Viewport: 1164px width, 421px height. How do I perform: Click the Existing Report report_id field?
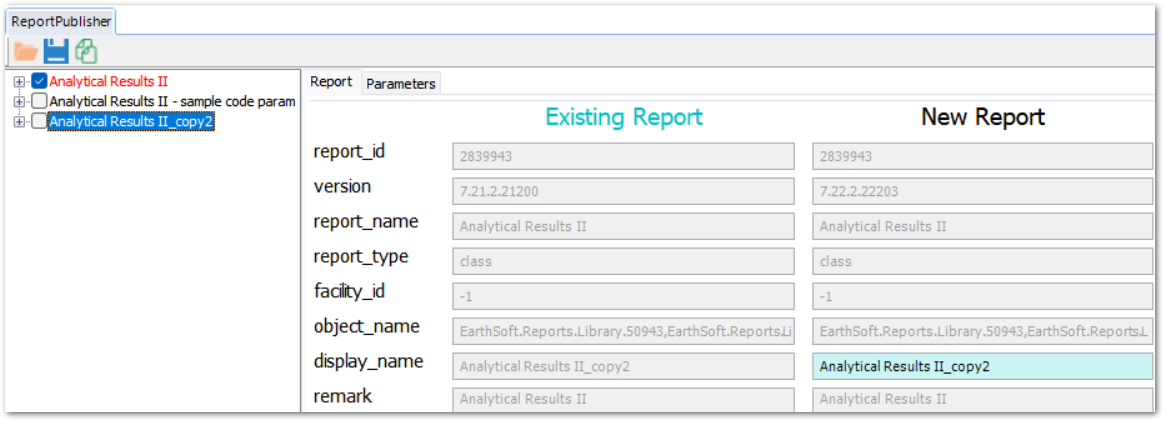[x=623, y=156]
